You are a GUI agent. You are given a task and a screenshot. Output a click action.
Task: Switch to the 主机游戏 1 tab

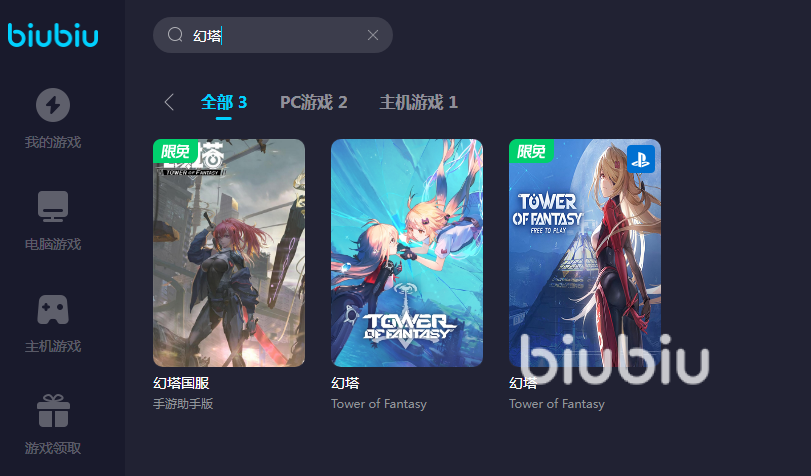tap(418, 102)
